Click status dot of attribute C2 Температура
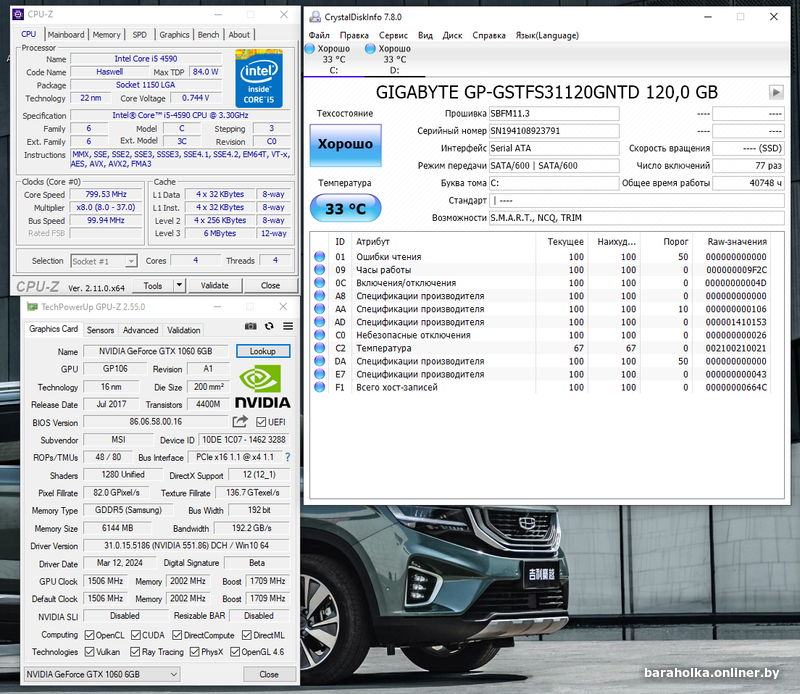 pos(319,348)
